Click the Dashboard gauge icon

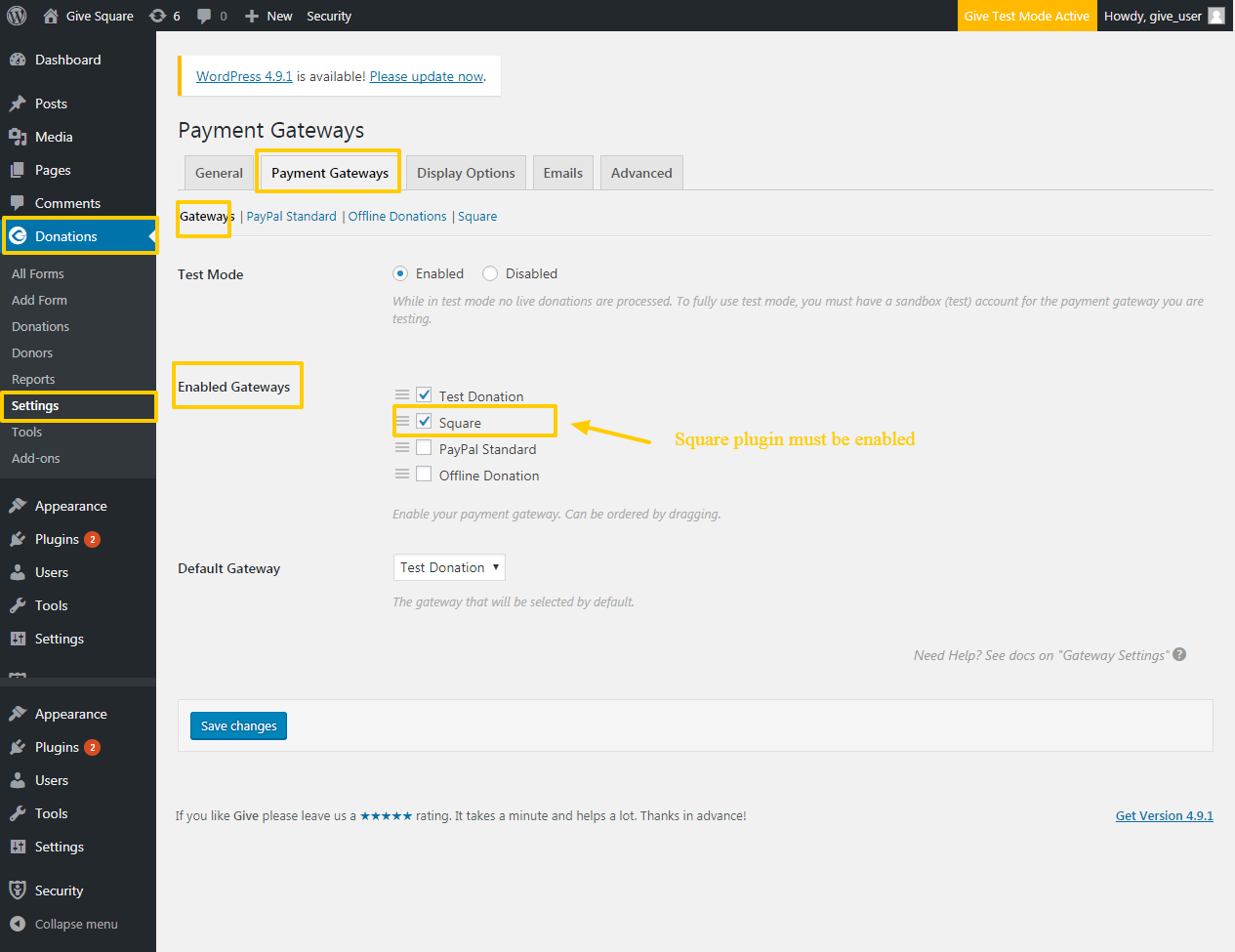(x=18, y=60)
